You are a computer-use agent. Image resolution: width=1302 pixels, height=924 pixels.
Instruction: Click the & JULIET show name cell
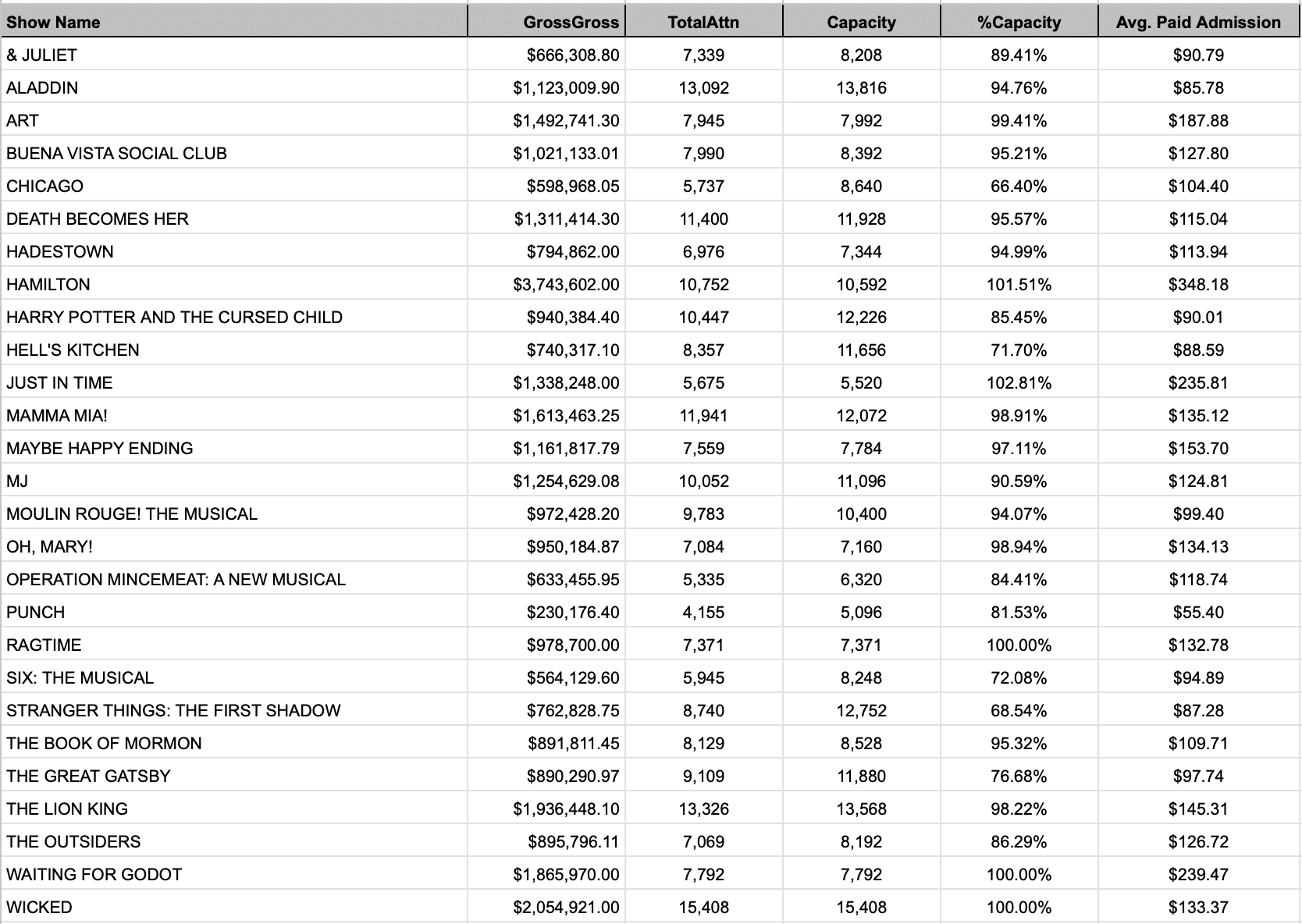[x=41, y=55]
